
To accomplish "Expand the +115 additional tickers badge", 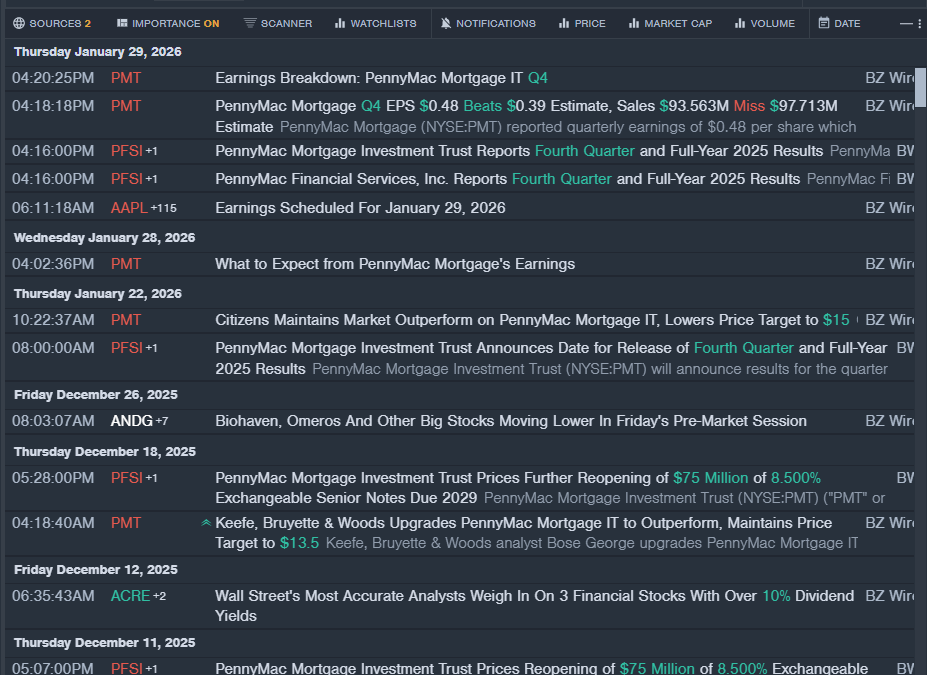I will (163, 208).
